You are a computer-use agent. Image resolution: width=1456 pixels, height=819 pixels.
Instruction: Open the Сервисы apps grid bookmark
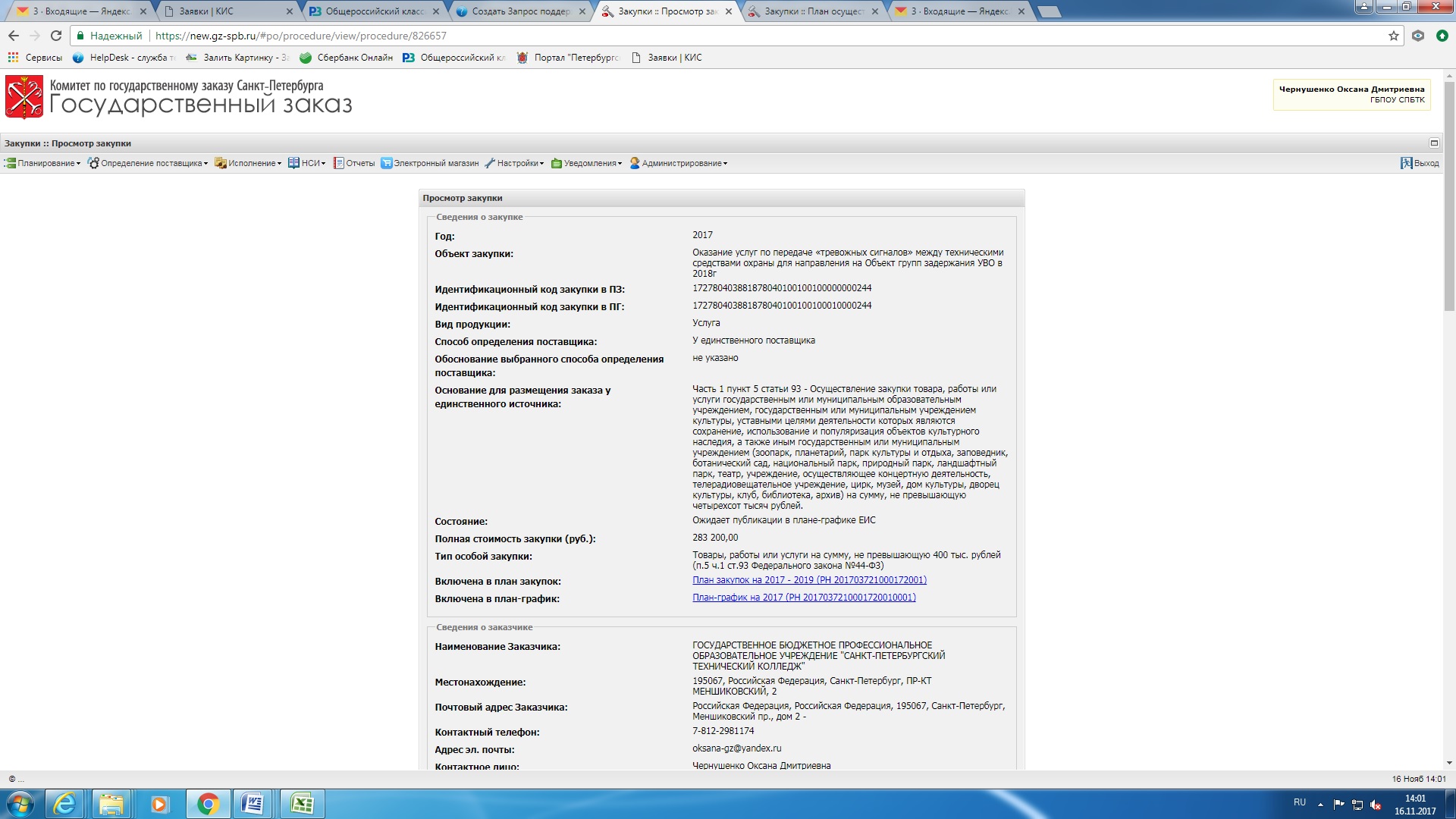pyautogui.click(x=13, y=58)
